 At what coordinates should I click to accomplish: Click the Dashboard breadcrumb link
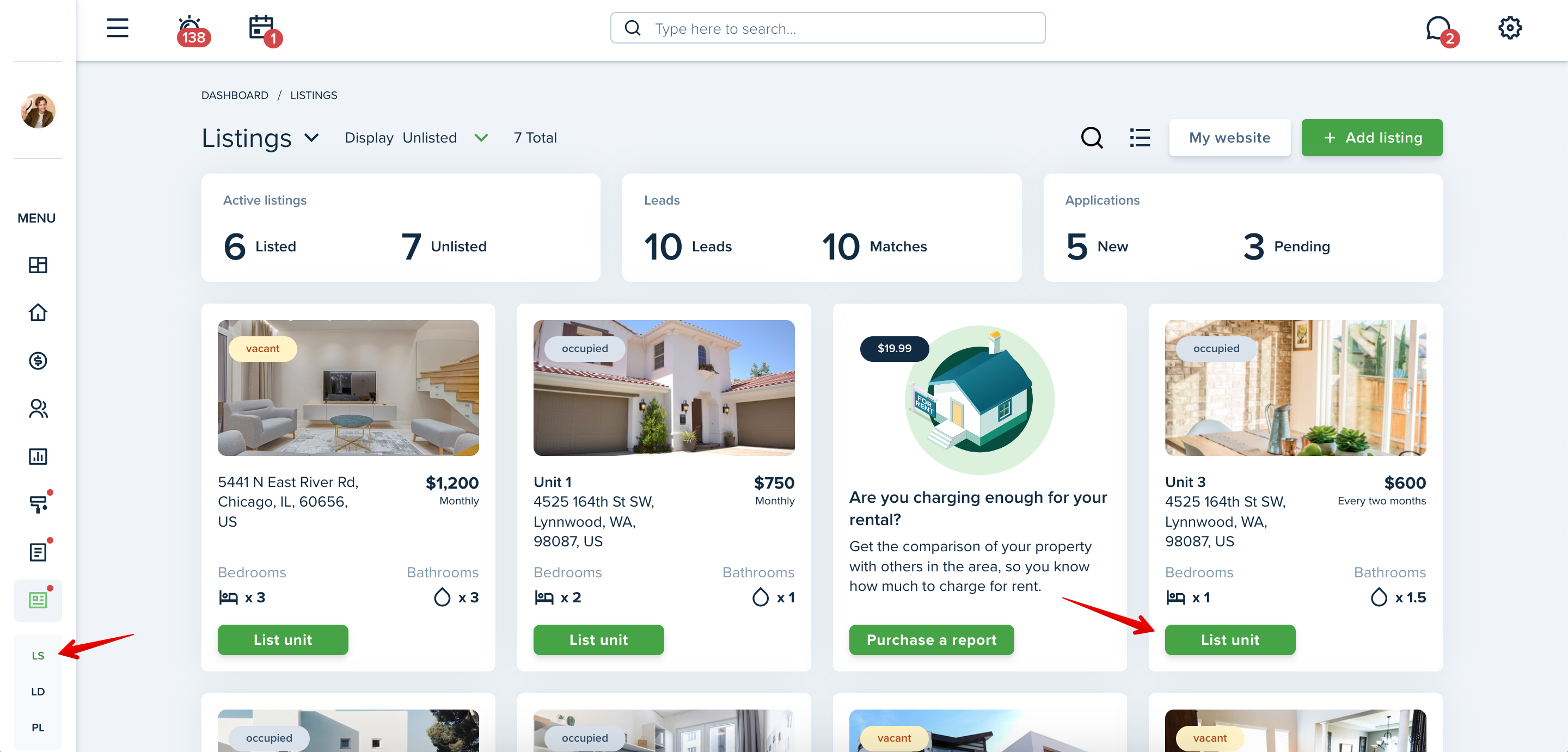[x=234, y=95]
